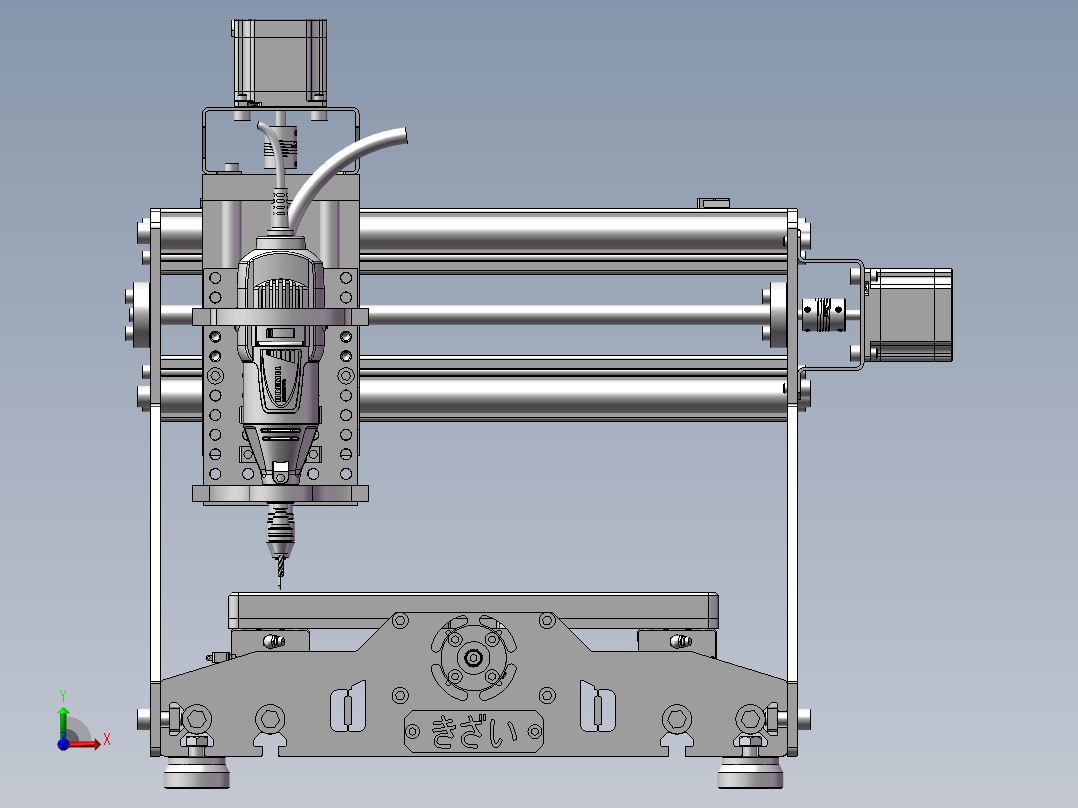Select the shaft coupling beside the right motor
Screen dimensions: 1078x808
click(x=824, y=314)
